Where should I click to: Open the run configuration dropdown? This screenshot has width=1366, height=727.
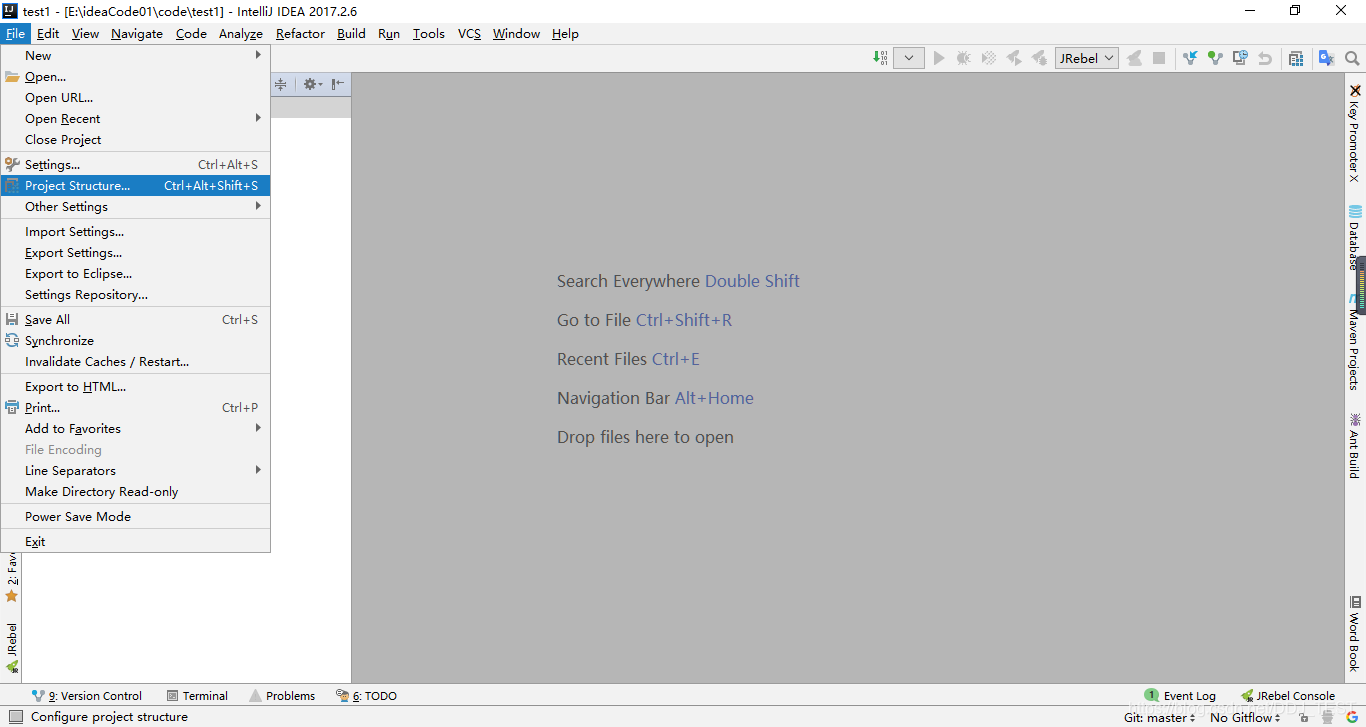908,58
